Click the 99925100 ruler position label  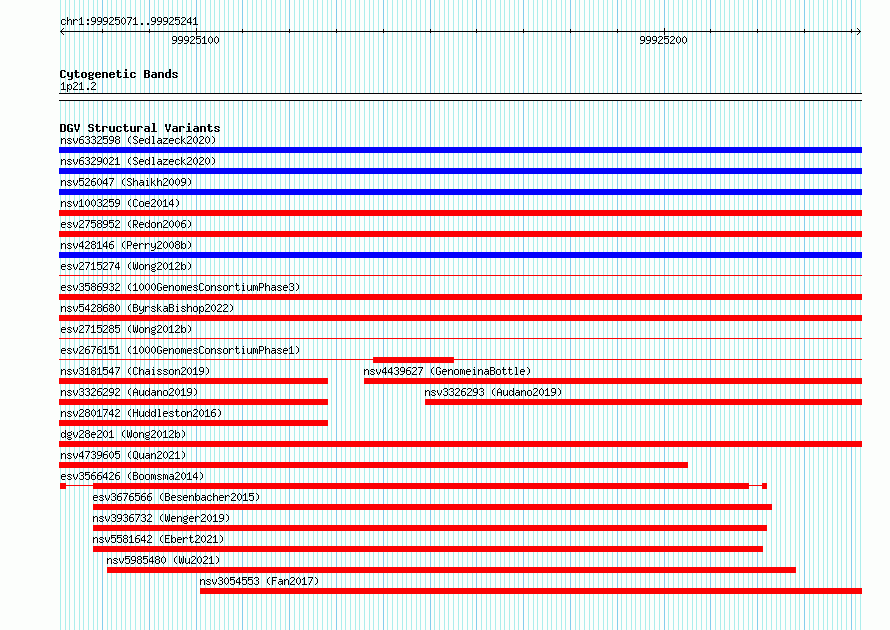point(195,40)
